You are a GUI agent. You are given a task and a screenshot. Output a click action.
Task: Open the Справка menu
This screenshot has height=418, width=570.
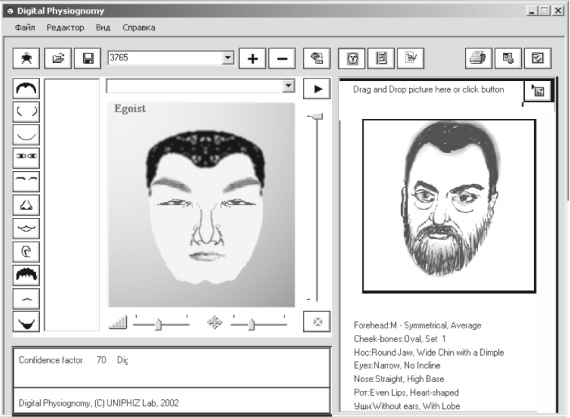pos(139,28)
